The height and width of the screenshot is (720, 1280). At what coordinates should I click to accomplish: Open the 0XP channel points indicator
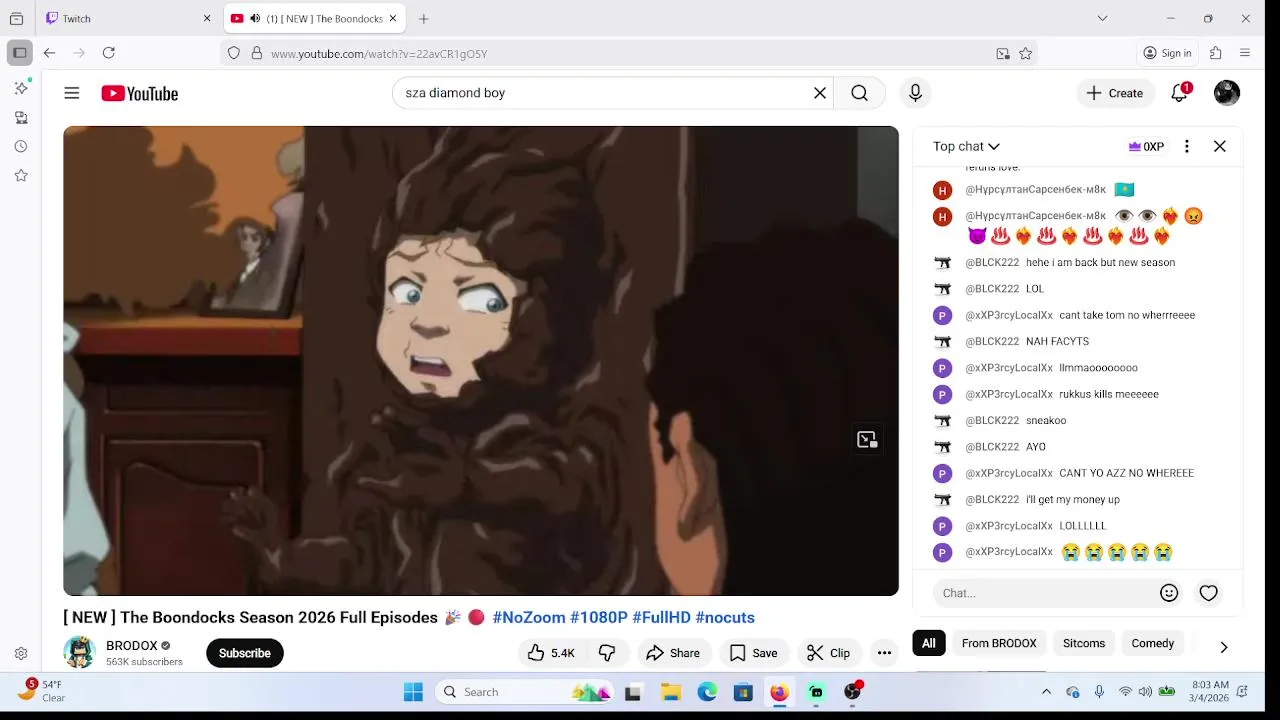click(x=1146, y=146)
